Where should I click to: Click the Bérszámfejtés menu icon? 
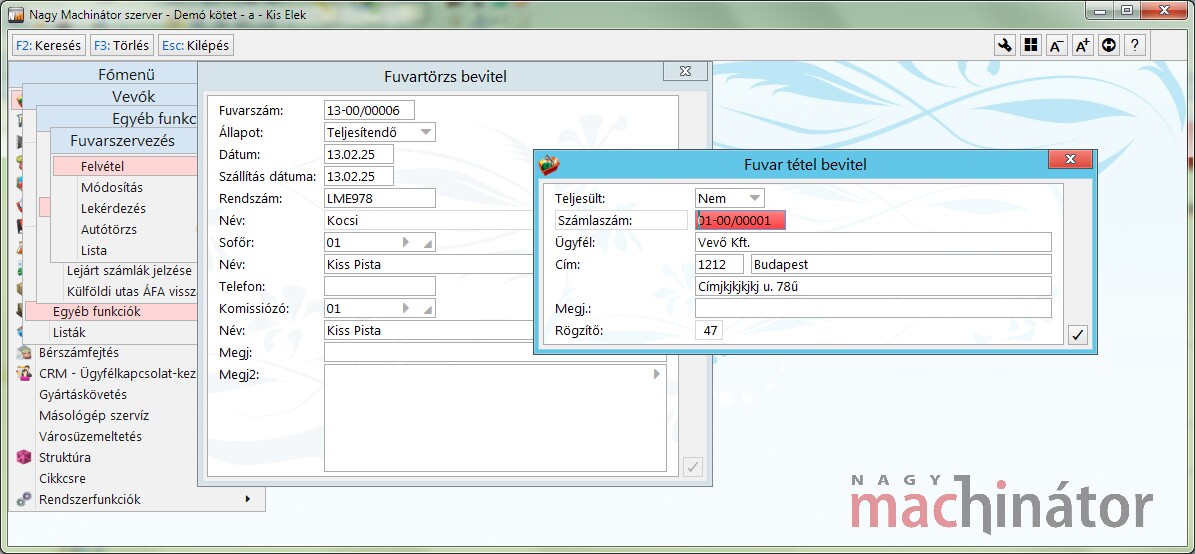coord(24,353)
